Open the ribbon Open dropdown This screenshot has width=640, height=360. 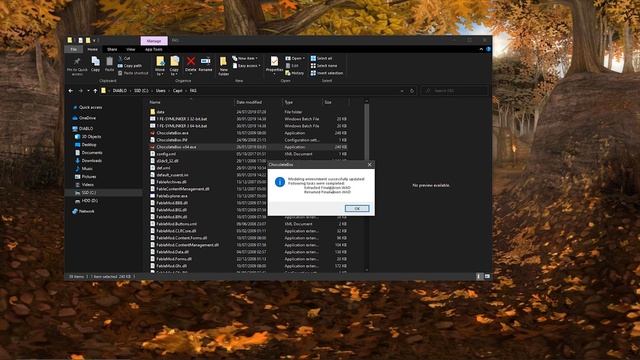click(295, 58)
